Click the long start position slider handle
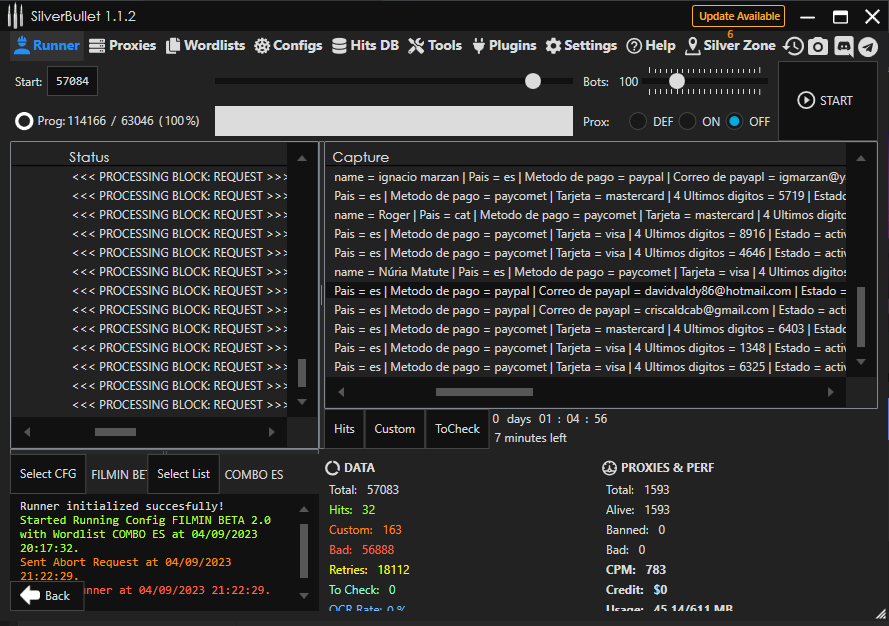 pos(533,81)
